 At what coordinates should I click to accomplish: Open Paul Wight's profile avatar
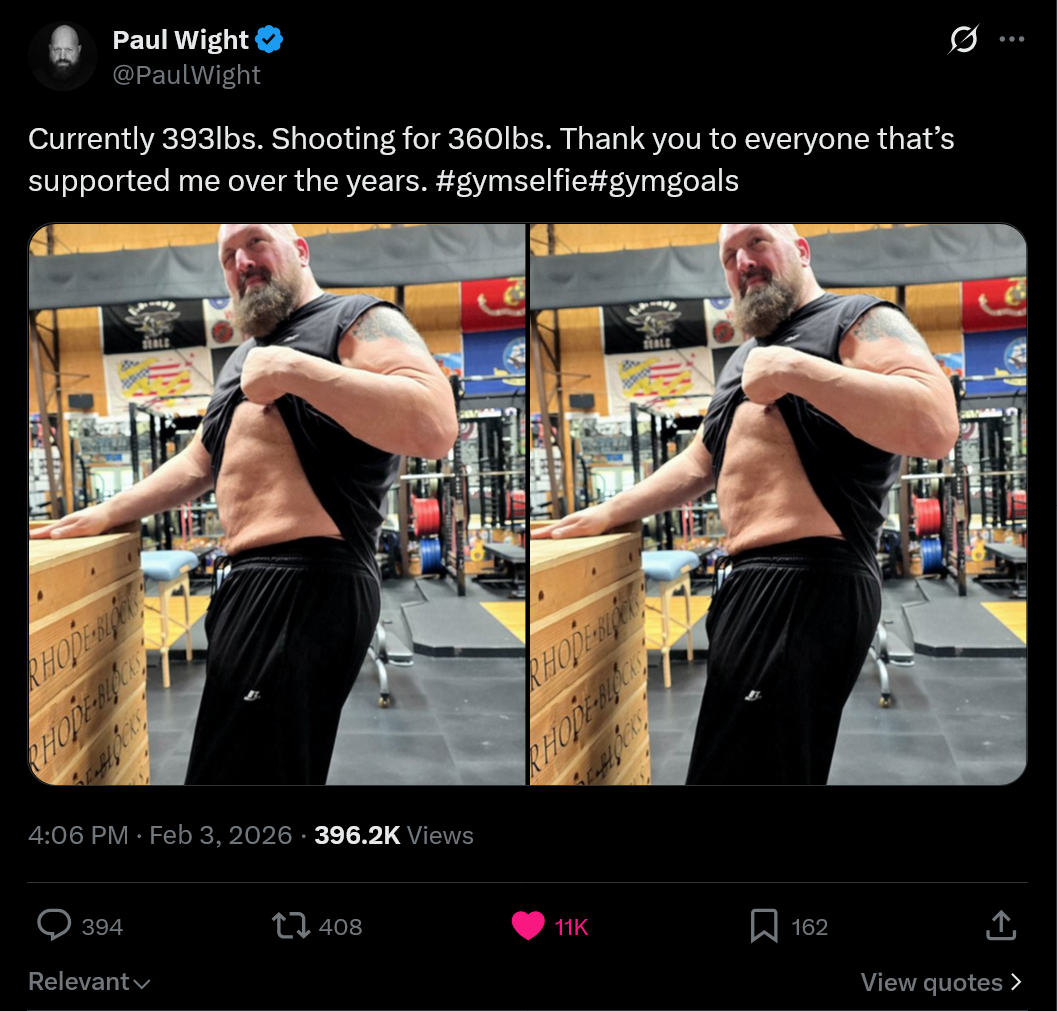63,56
